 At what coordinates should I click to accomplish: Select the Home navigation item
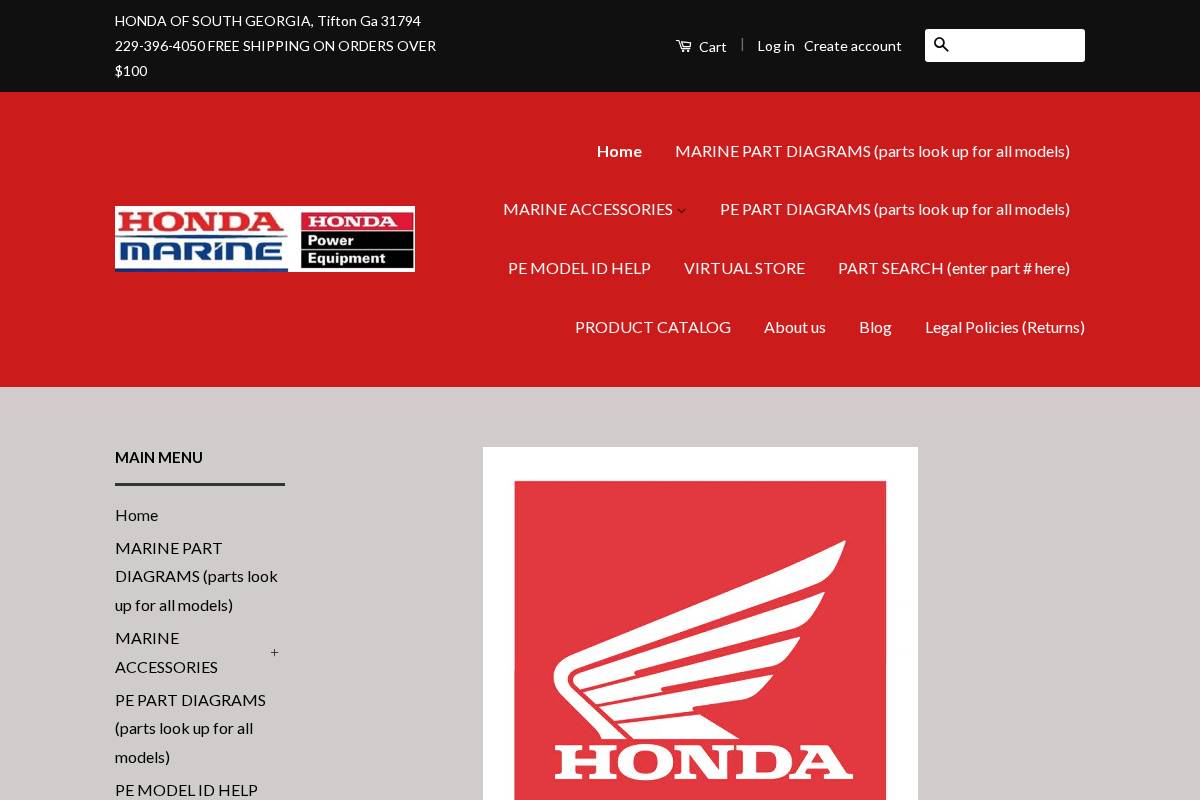tap(619, 151)
